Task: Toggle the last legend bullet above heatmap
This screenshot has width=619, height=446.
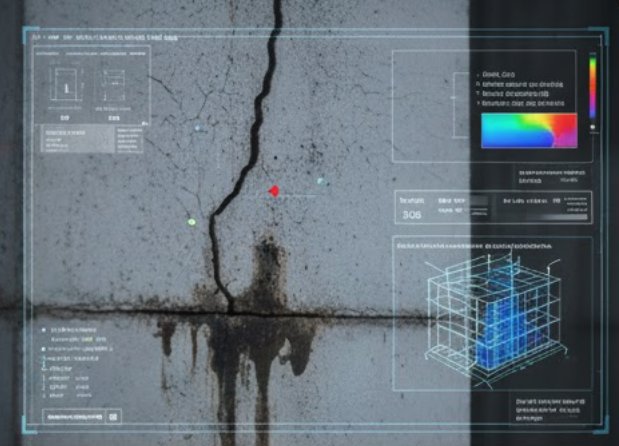Action: (476, 103)
